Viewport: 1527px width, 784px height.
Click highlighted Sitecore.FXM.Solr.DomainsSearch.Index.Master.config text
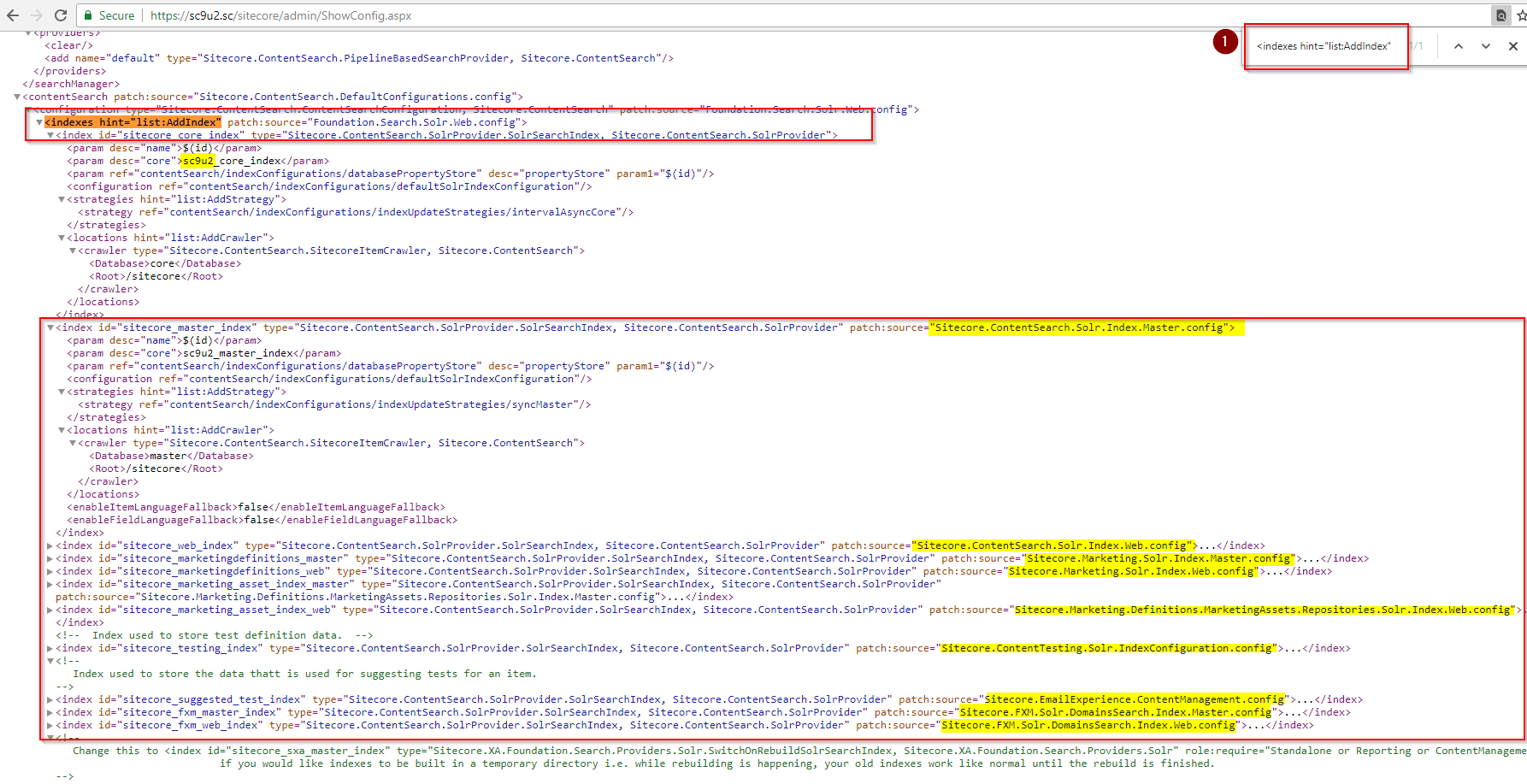[1116, 712]
